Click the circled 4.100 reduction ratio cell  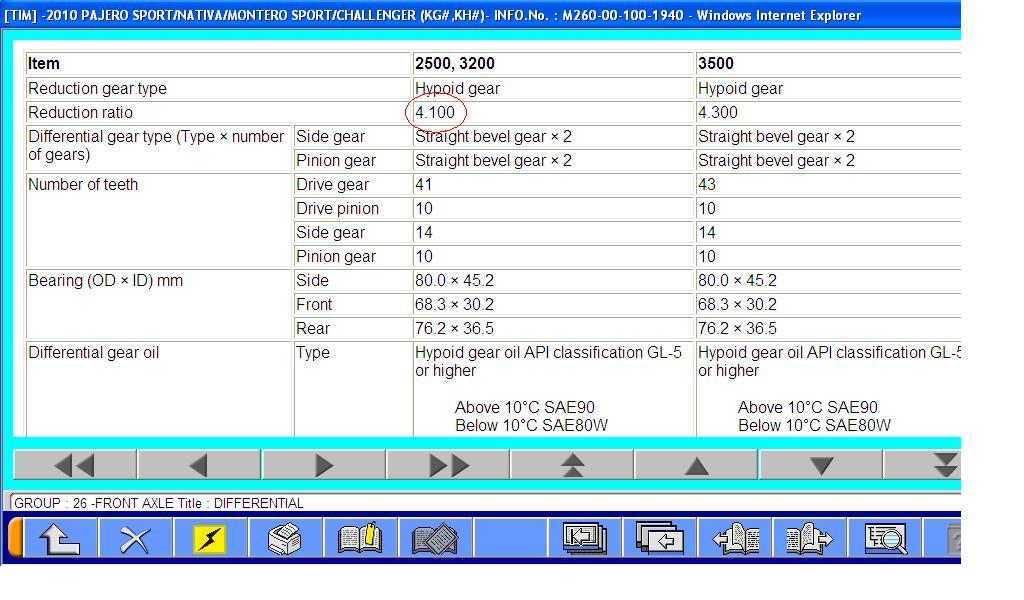[435, 113]
